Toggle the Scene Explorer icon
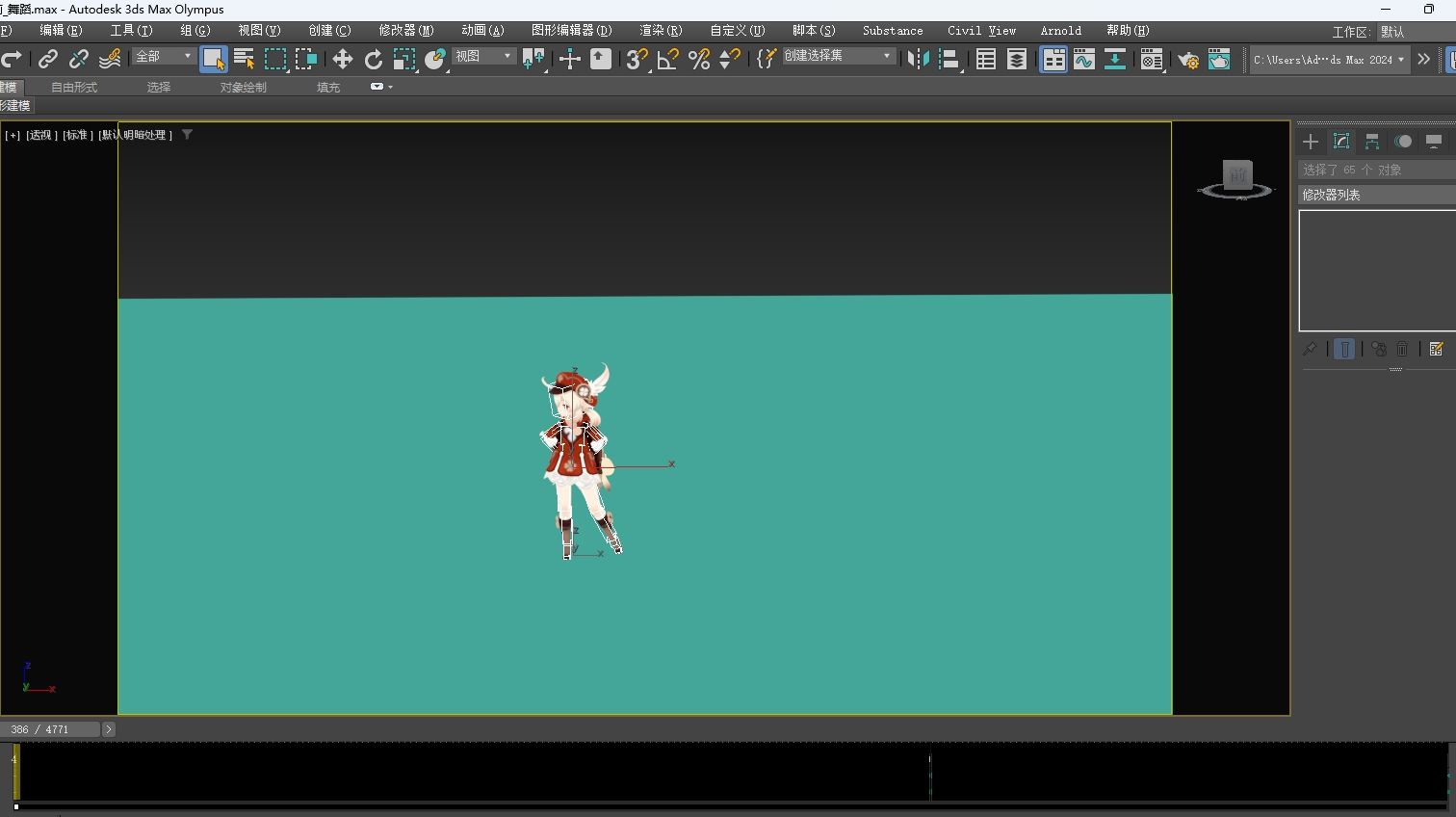1456x817 pixels. pos(986,60)
